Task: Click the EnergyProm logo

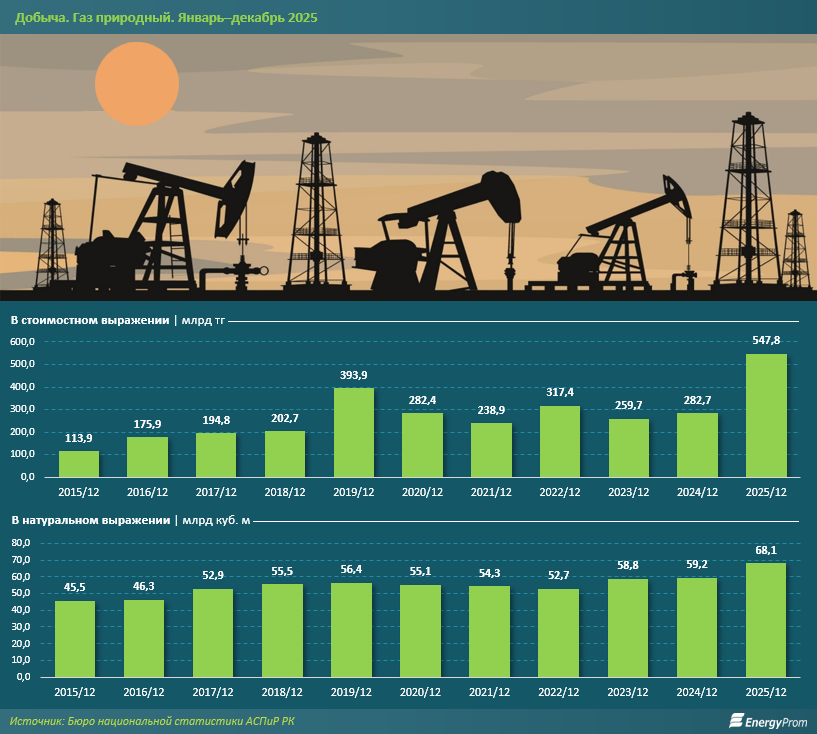Action: click(765, 719)
